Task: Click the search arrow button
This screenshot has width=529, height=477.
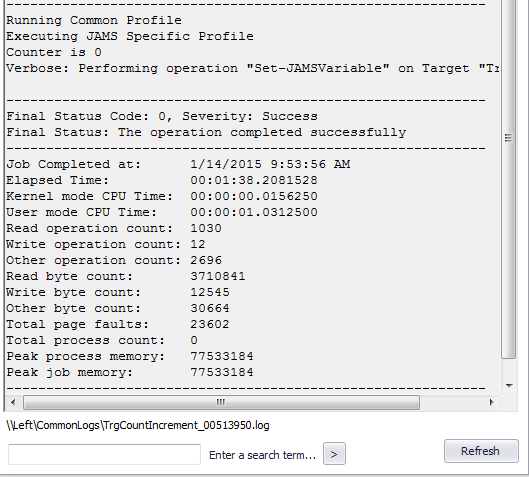Action: (x=334, y=454)
